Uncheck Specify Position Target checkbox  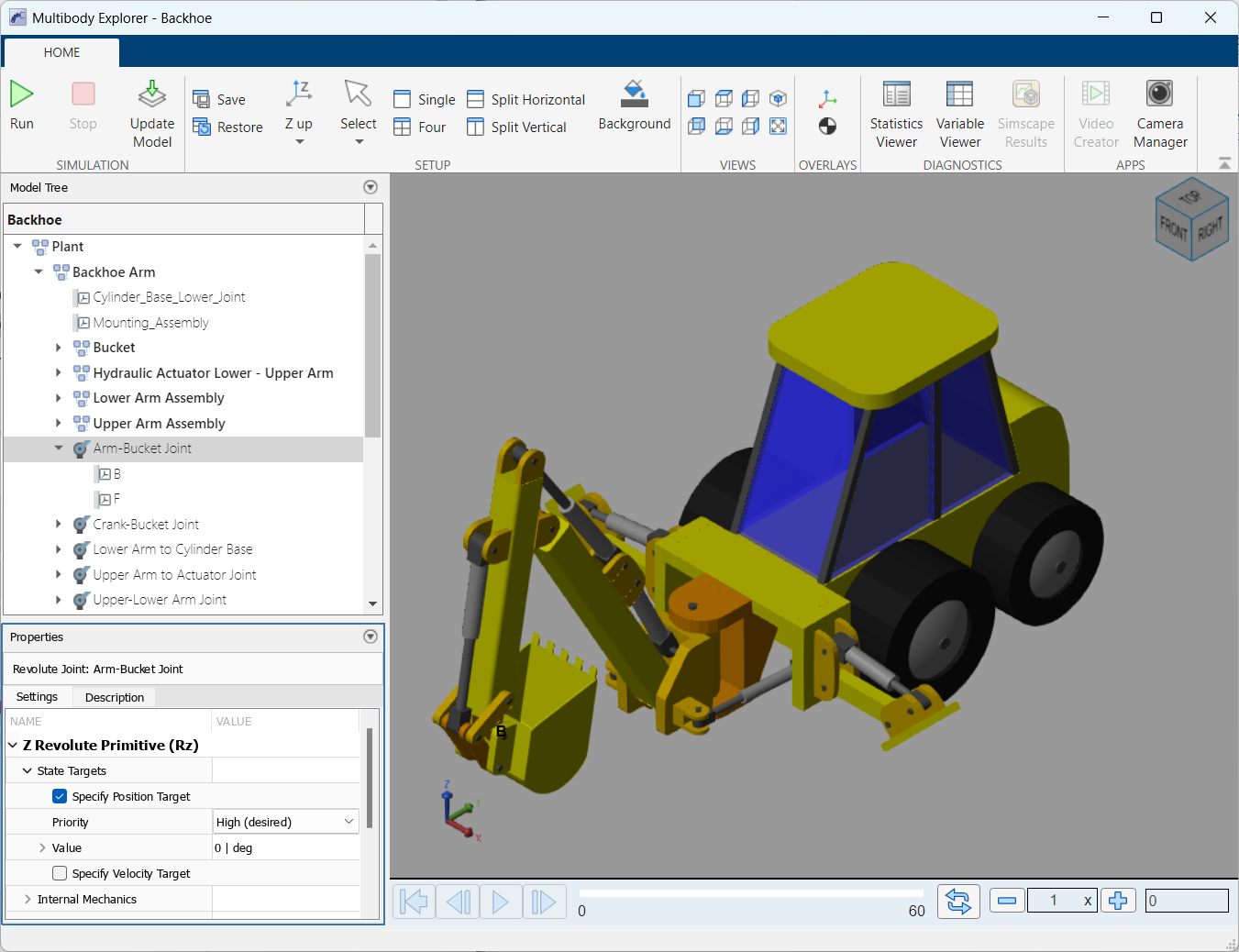tap(60, 796)
